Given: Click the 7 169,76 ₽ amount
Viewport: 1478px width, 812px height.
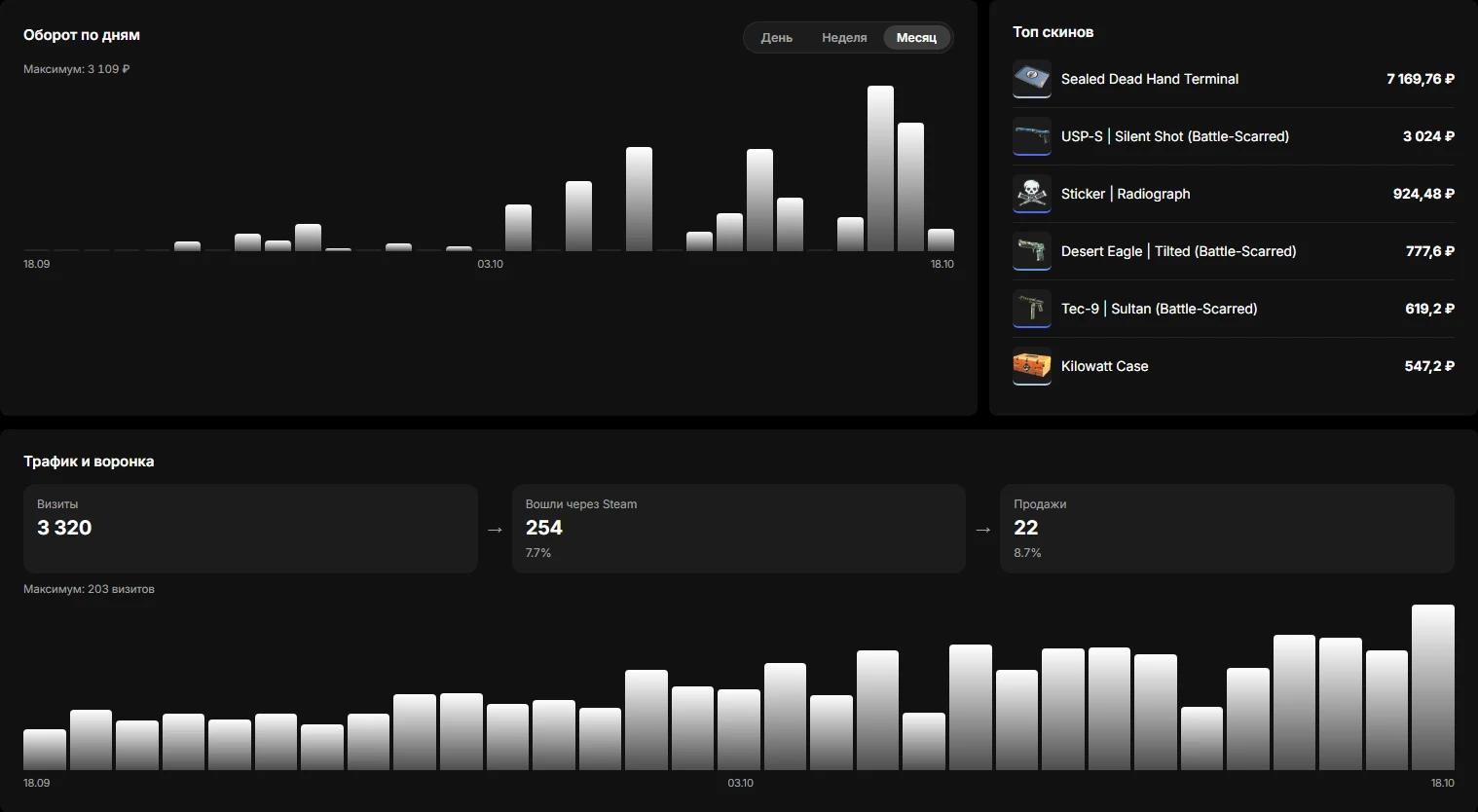Looking at the screenshot, I should click(1420, 79).
